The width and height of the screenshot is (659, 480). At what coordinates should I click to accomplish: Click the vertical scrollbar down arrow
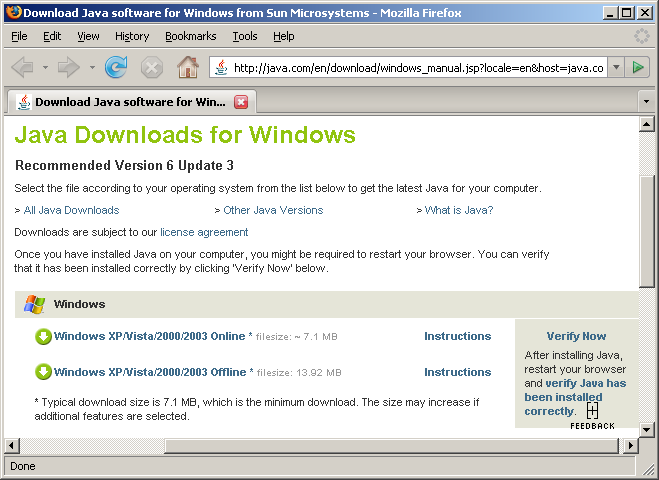click(646, 430)
